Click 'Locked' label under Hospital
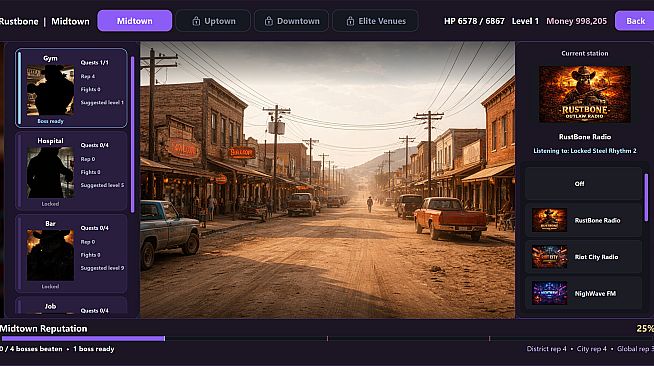Screen dimensions: 654x366 pos(50,204)
